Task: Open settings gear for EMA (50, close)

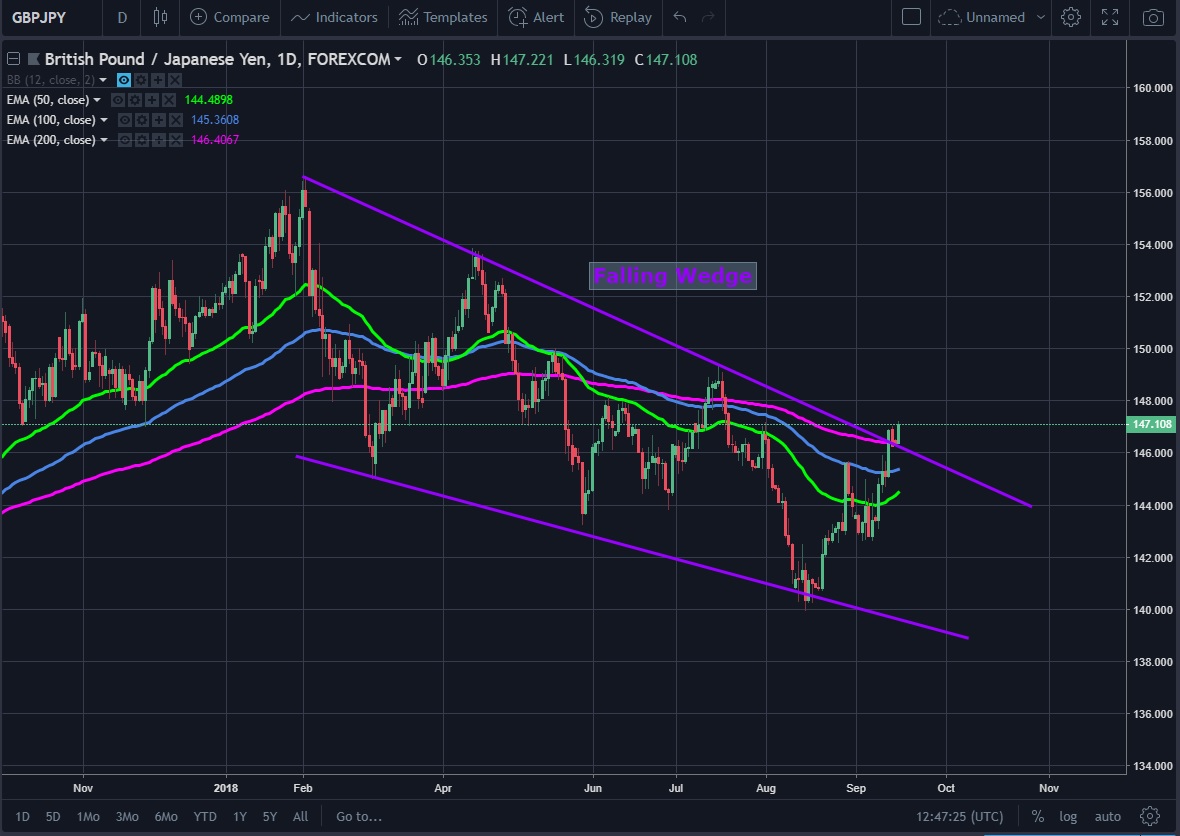Action: click(133, 100)
